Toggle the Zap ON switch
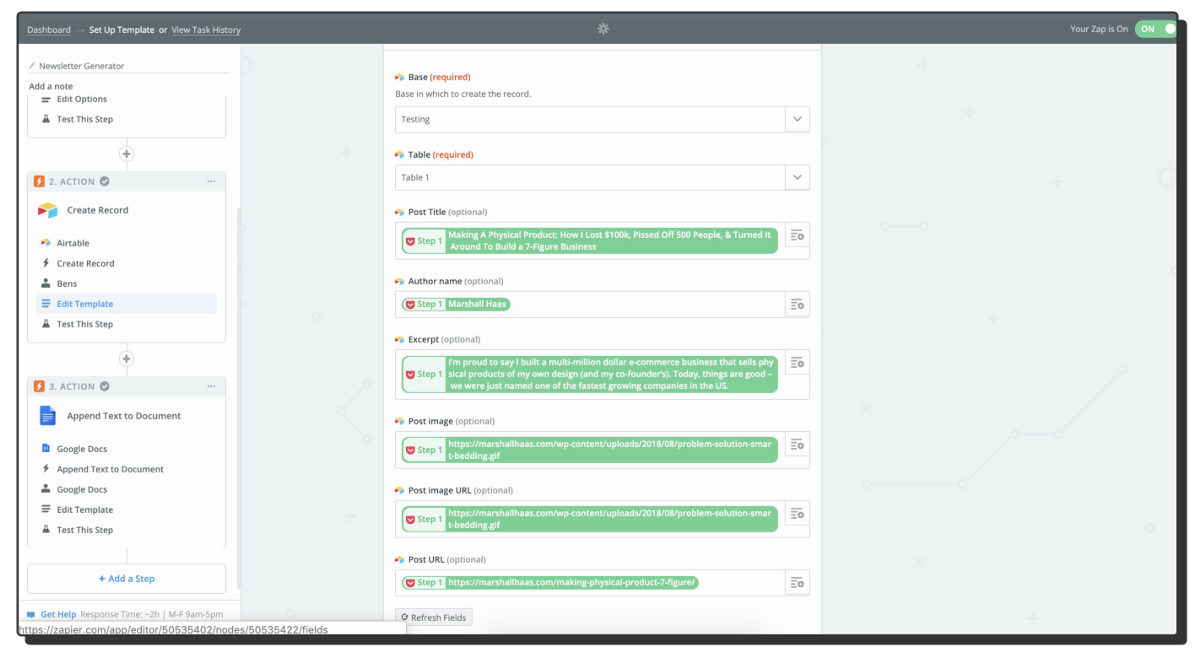The width and height of the screenshot is (1200, 668). click(x=1156, y=29)
